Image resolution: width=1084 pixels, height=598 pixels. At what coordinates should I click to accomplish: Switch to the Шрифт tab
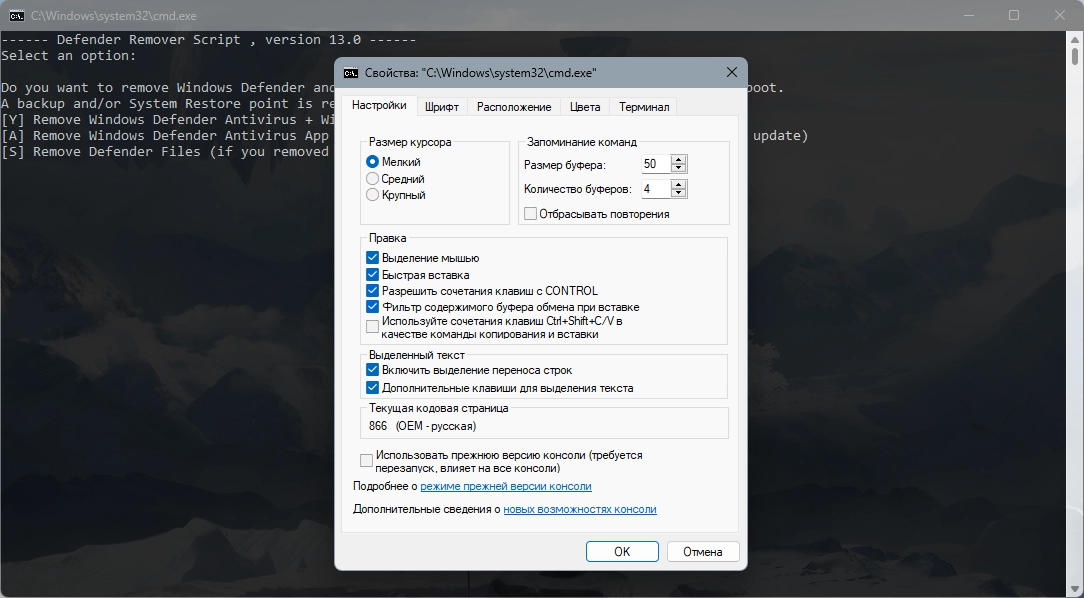[442, 106]
